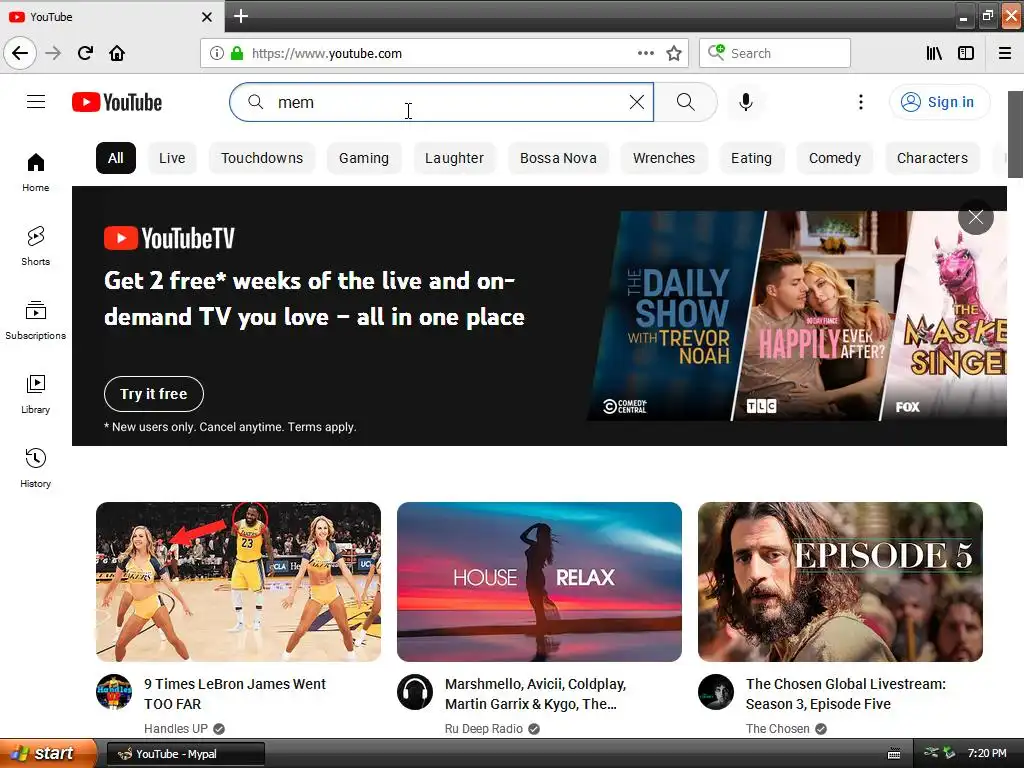Open '9 Times LeBron James Went TOO FAR' title
1024x768 pixels.
point(235,694)
